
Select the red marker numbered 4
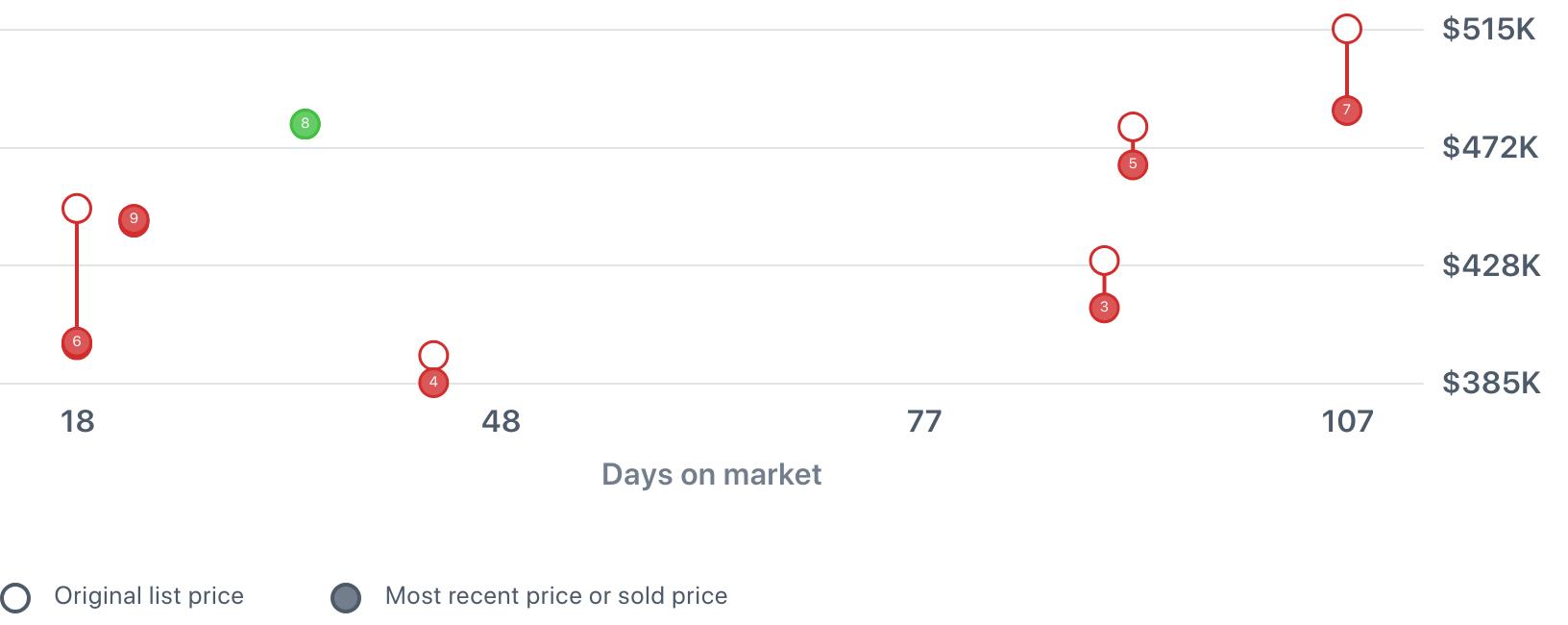(433, 383)
